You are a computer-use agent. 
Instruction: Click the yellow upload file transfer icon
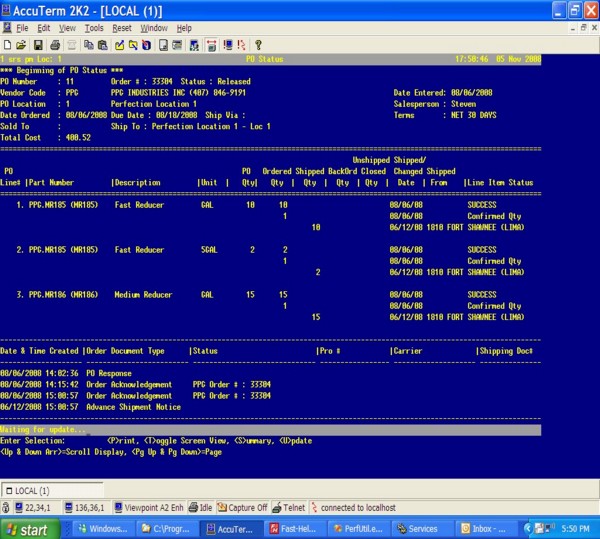click(119, 45)
